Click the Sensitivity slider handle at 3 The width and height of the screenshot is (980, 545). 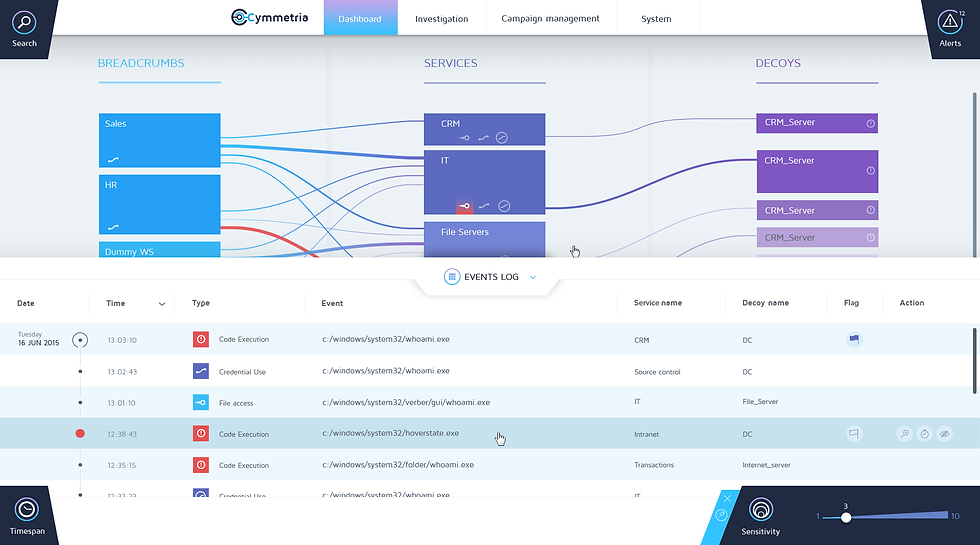click(x=846, y=518)
